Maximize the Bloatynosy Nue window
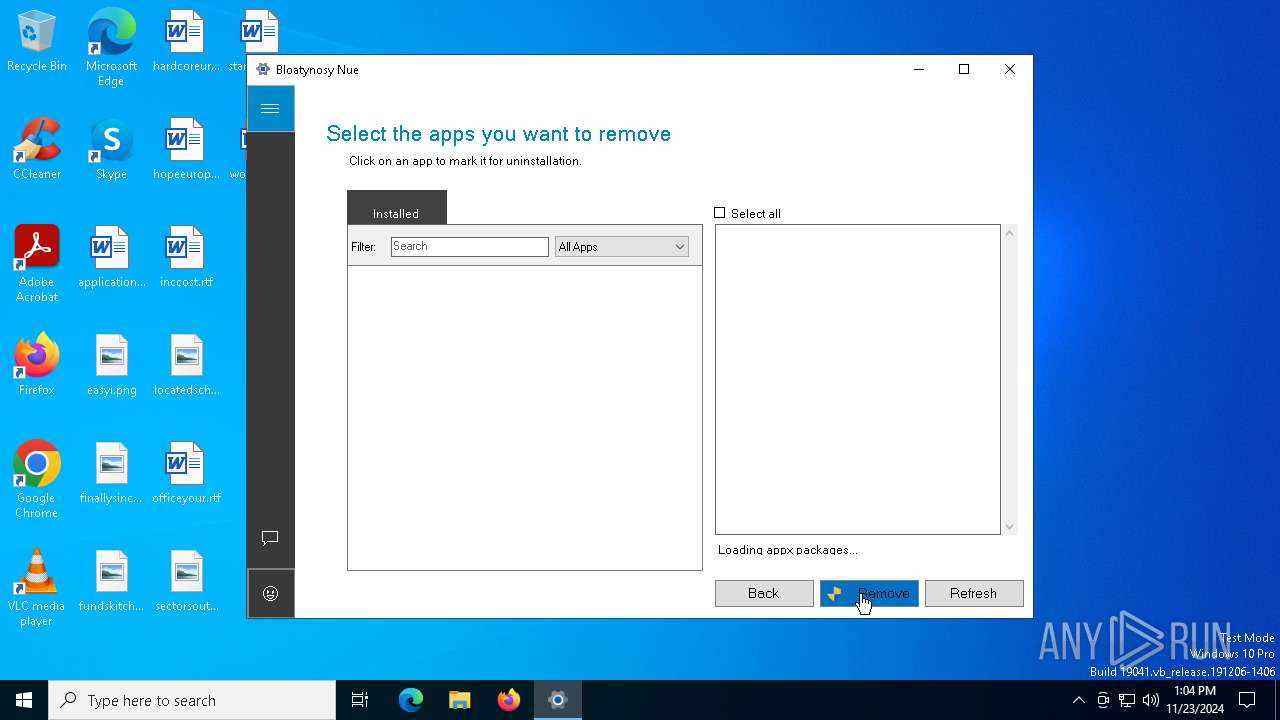 (x=964, y=69)
